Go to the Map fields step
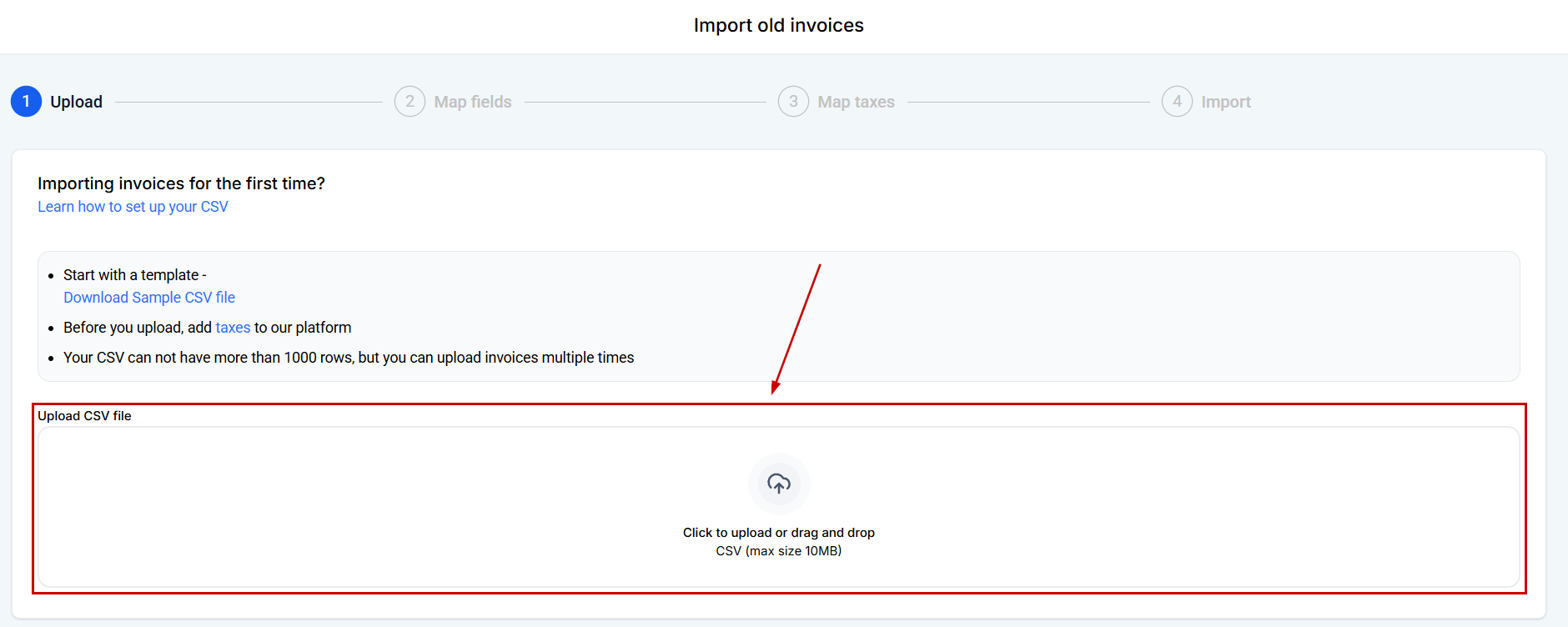This screenshot has height=627, width=1568. coord(473,102)
